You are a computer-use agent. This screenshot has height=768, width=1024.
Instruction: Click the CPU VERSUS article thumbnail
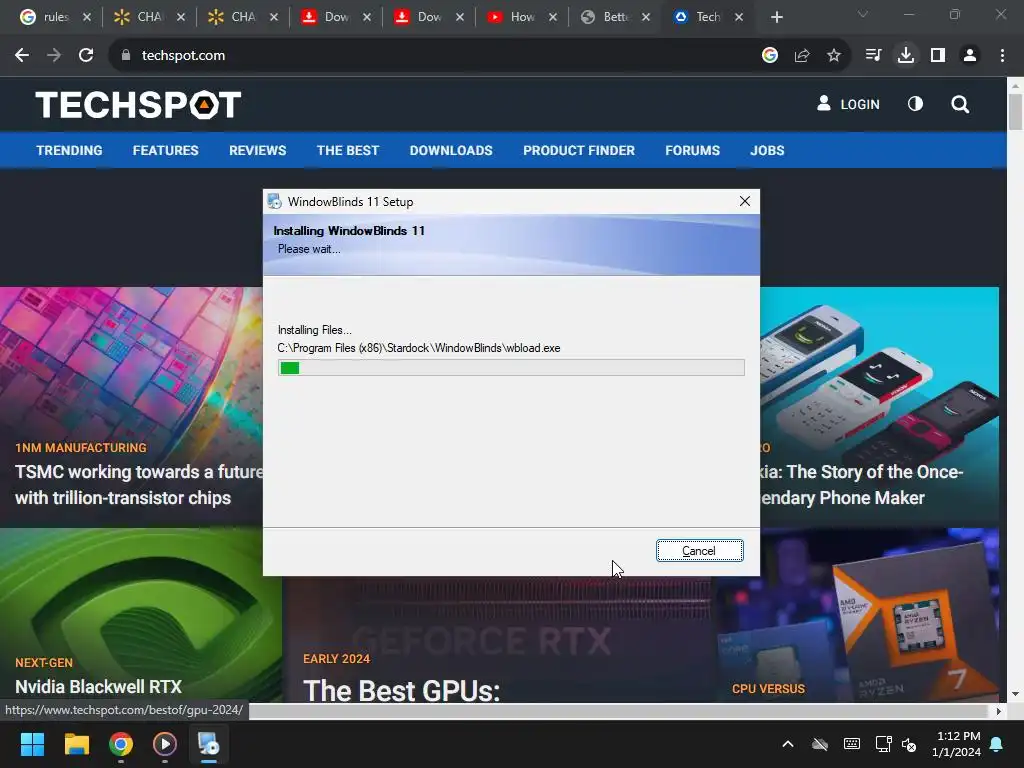click(x=857, y=615)
